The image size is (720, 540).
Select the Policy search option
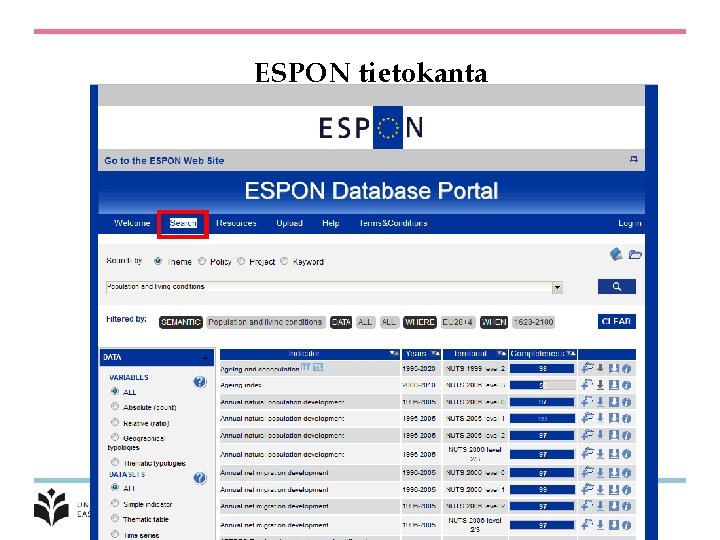[202, 261]
